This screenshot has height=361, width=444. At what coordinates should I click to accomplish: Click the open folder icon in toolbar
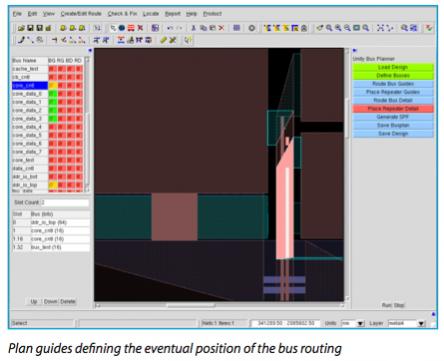coord(21,28)
